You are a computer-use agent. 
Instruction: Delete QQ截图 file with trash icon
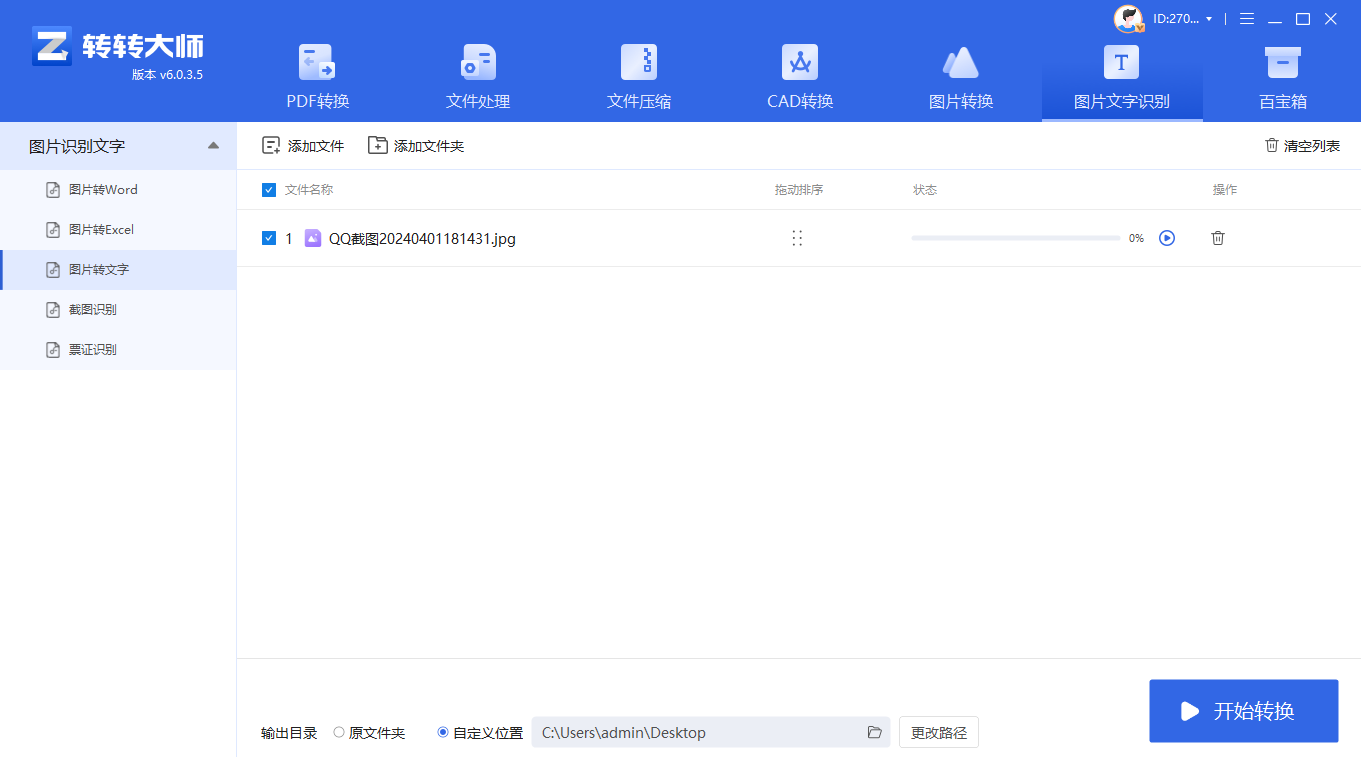[1218, 238]
